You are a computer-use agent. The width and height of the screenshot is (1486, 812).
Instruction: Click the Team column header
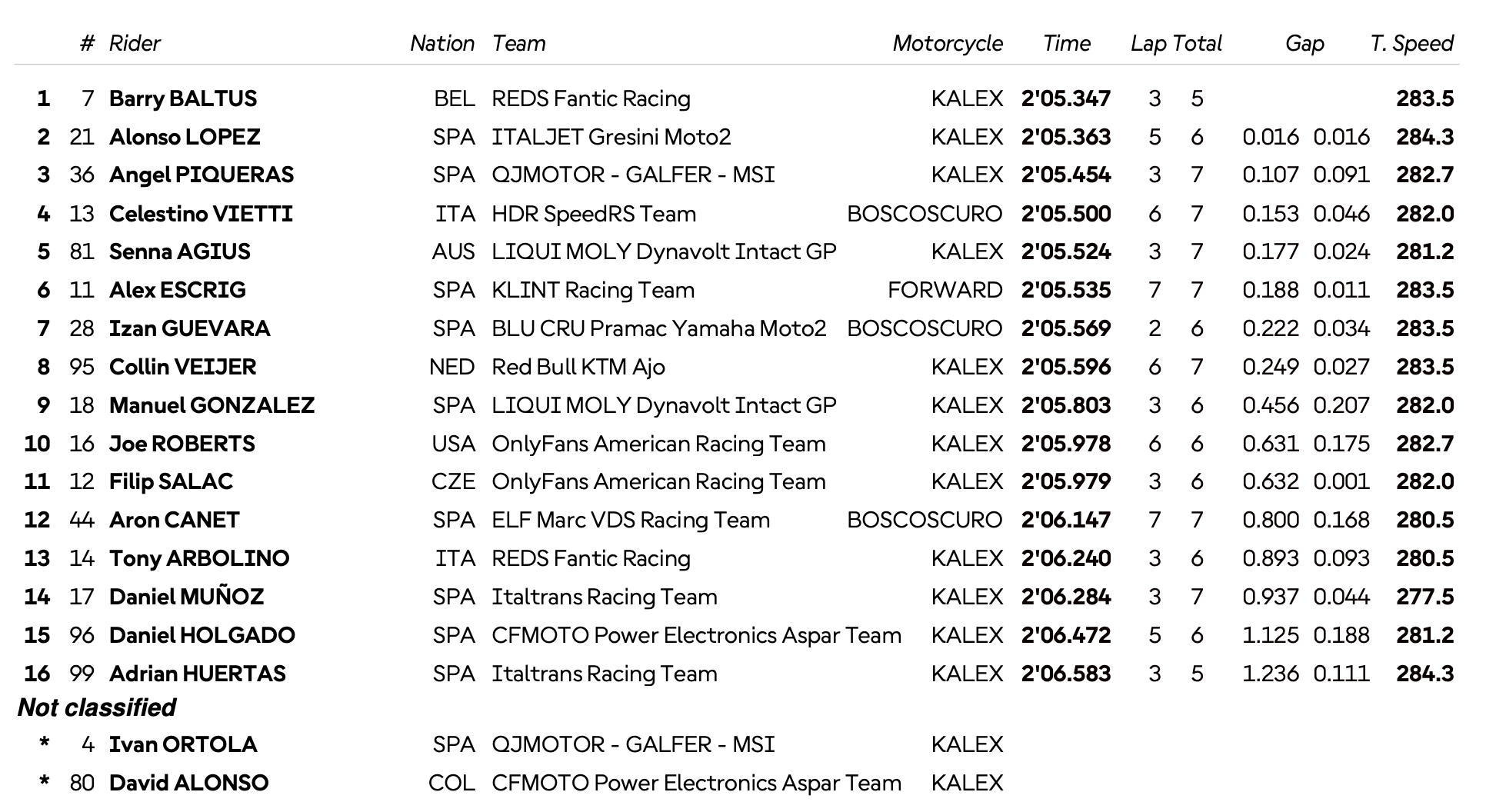point(519,43)
